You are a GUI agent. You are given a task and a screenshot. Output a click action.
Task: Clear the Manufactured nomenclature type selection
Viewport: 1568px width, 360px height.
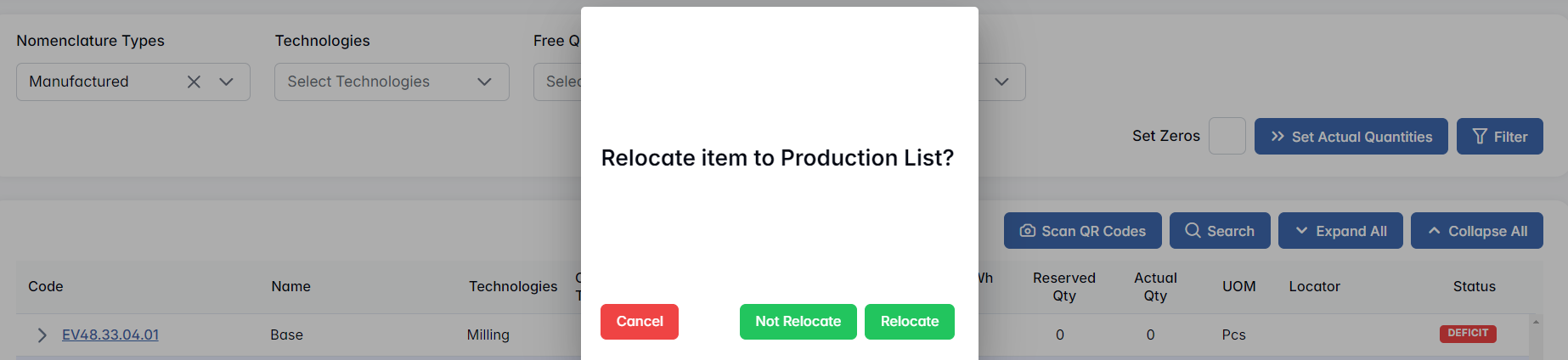pyautogui.click(x=194, y=82)
